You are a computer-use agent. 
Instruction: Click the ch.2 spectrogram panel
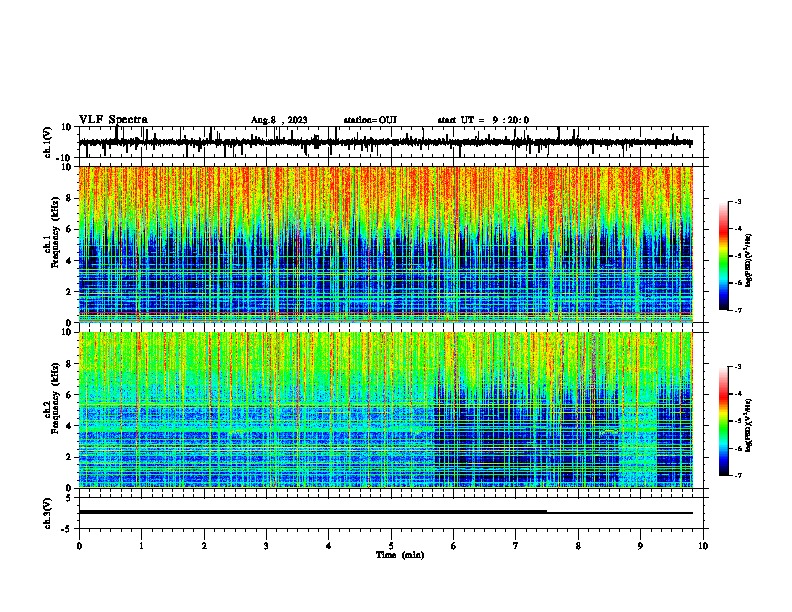tap(385, 410)
